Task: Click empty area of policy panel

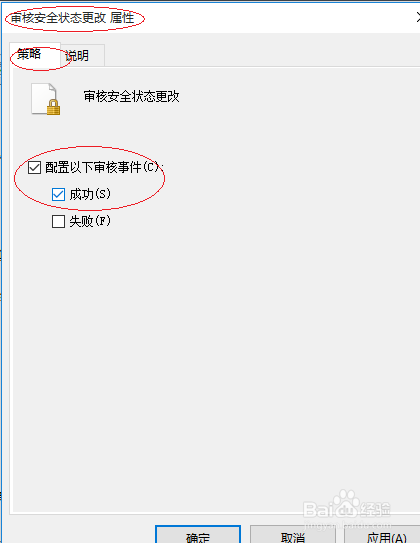Action: tap(242, 346)
